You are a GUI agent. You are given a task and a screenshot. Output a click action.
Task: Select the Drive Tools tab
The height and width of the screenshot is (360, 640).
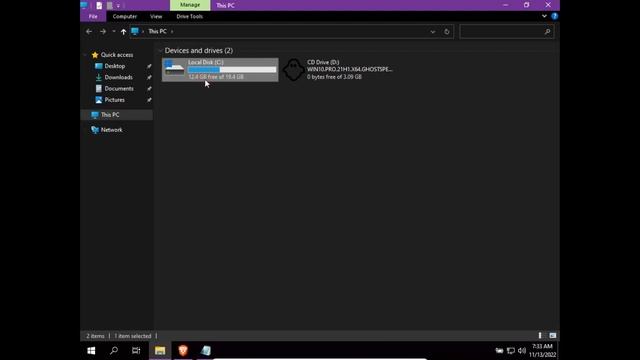tap(189, 16)
